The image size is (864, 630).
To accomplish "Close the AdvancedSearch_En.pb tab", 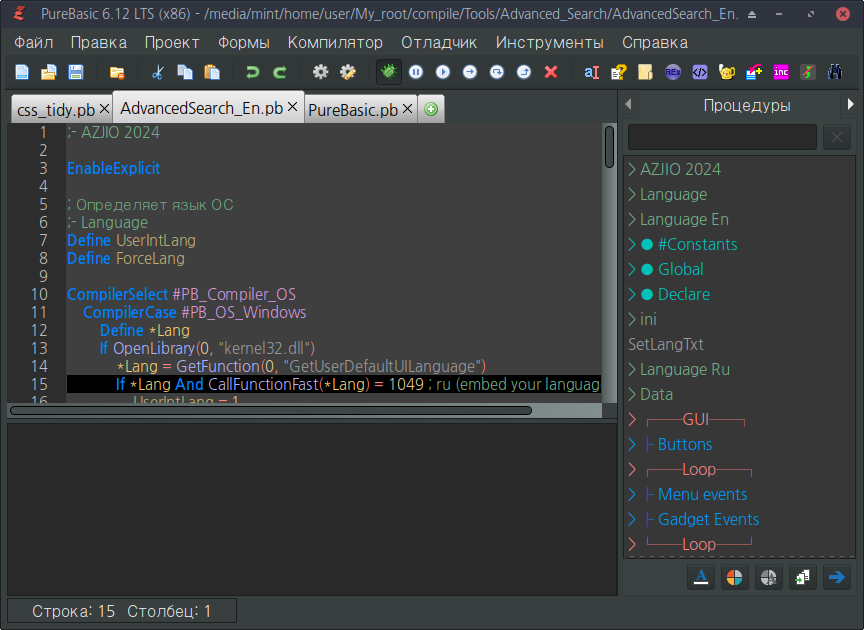I will pyautogui.click(x=293, y=107).
